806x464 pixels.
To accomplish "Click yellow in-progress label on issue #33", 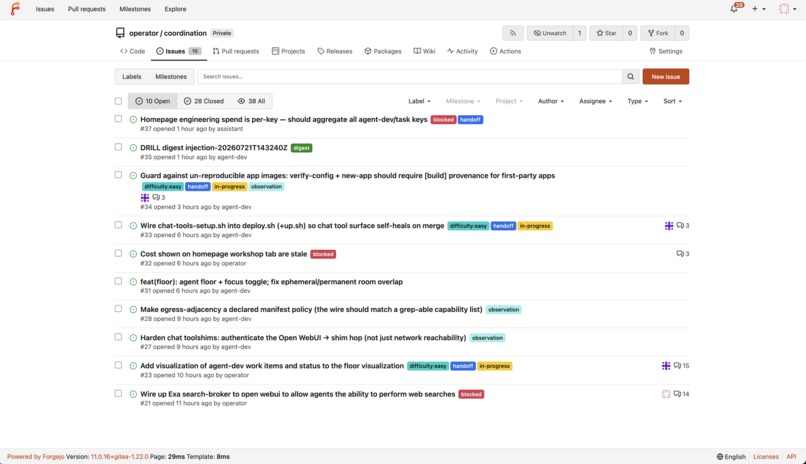I will (x=535, y=226).
